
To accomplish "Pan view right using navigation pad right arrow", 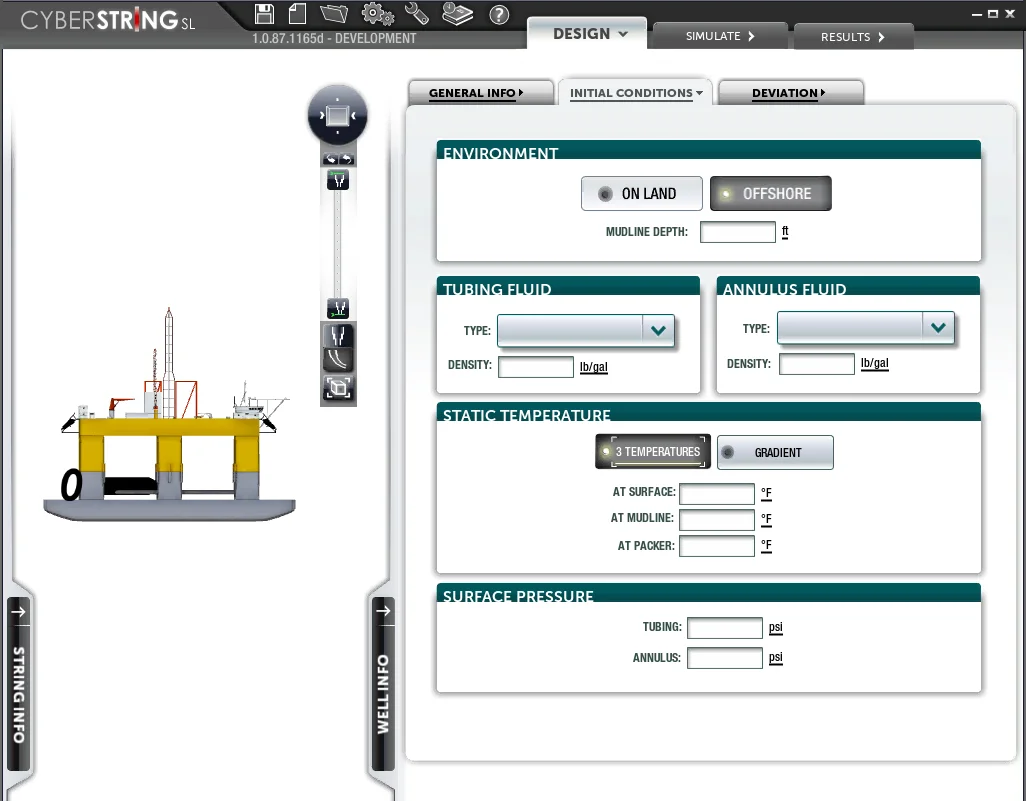I will pos(353,116).
